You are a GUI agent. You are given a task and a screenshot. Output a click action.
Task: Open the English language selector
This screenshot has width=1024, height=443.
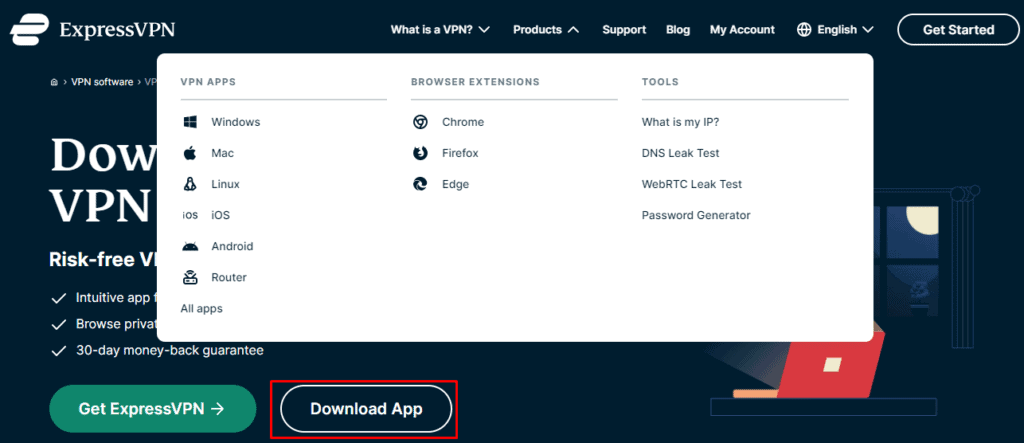point(835,30)
